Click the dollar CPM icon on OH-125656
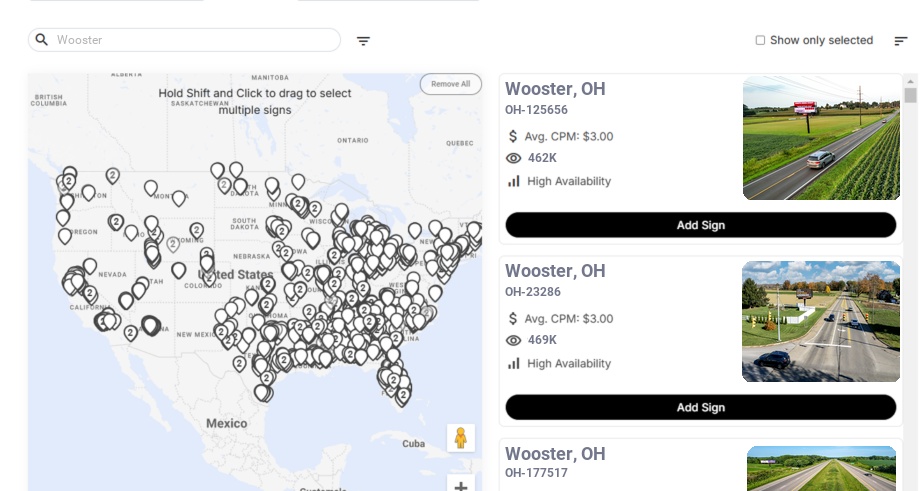This screenshot has width=920, height=491. 513,136
